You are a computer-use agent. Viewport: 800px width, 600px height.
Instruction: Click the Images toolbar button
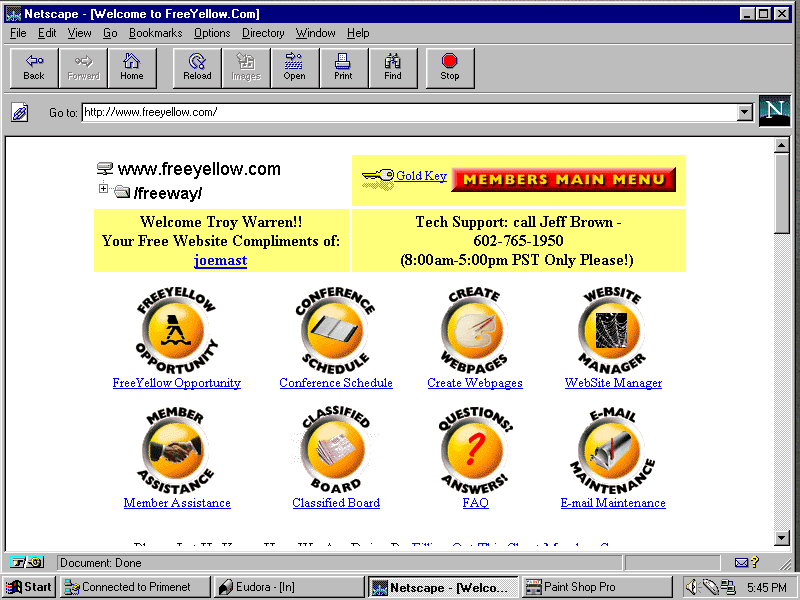point(246,68)
